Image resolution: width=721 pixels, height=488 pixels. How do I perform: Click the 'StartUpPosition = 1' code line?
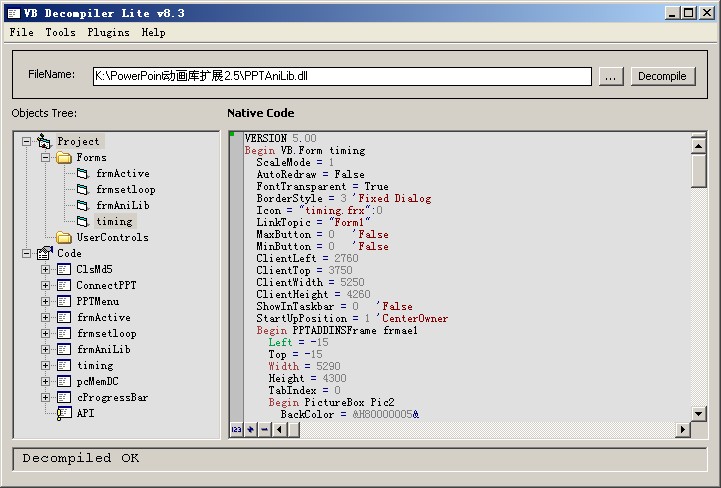click(352, 318)
